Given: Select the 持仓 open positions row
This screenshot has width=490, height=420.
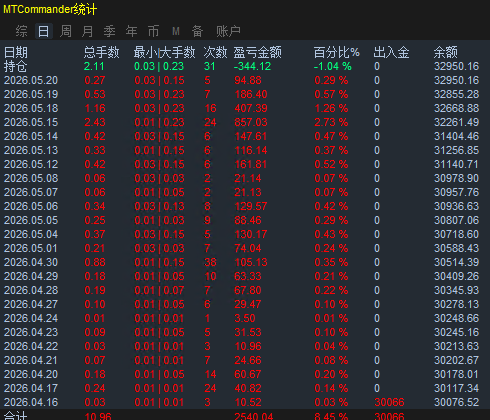Looking at the screenshot, I should click(245, 66).
